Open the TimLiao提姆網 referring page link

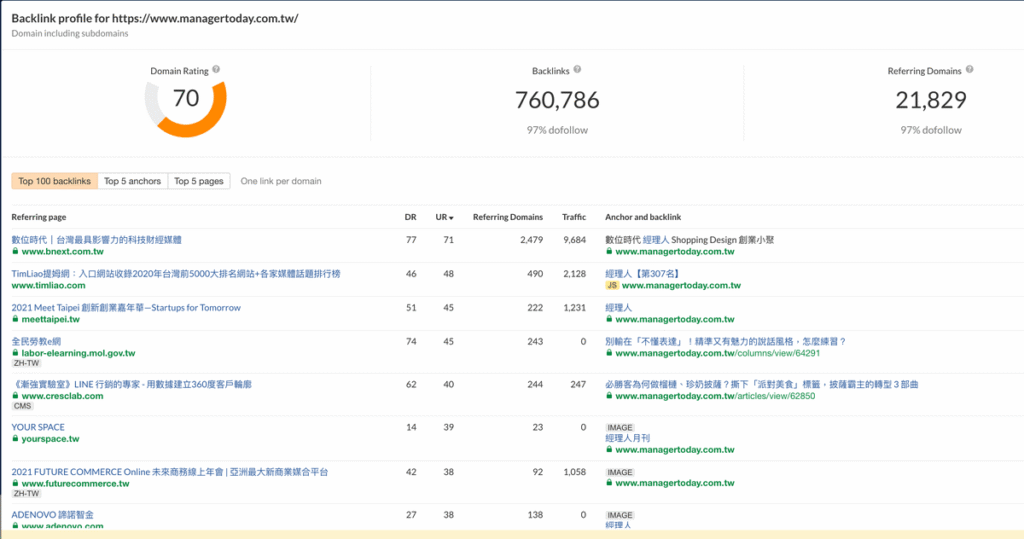coord(176,274)
